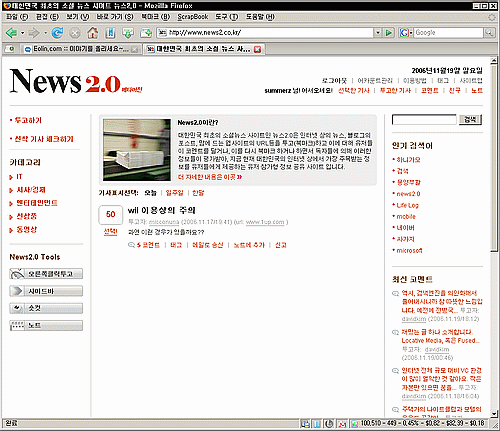Open the Edit (E) menu
Image resolution: width=500 pixels, height=431 pixels.
(x=47, y=17)
